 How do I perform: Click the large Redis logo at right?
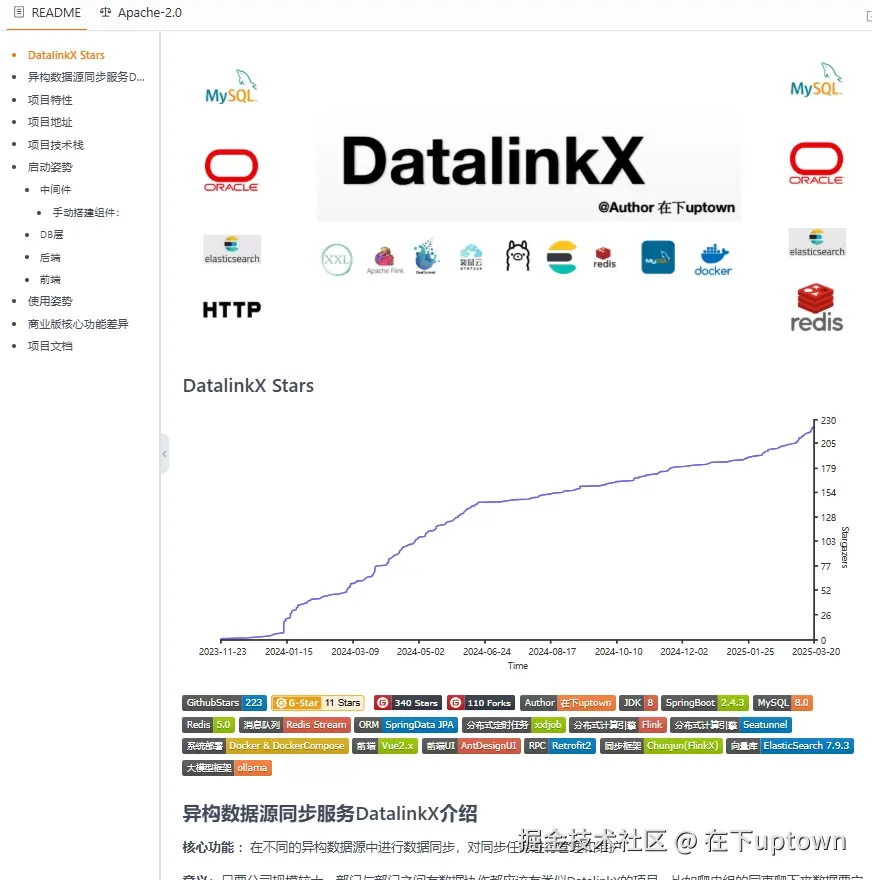(817, 307)
